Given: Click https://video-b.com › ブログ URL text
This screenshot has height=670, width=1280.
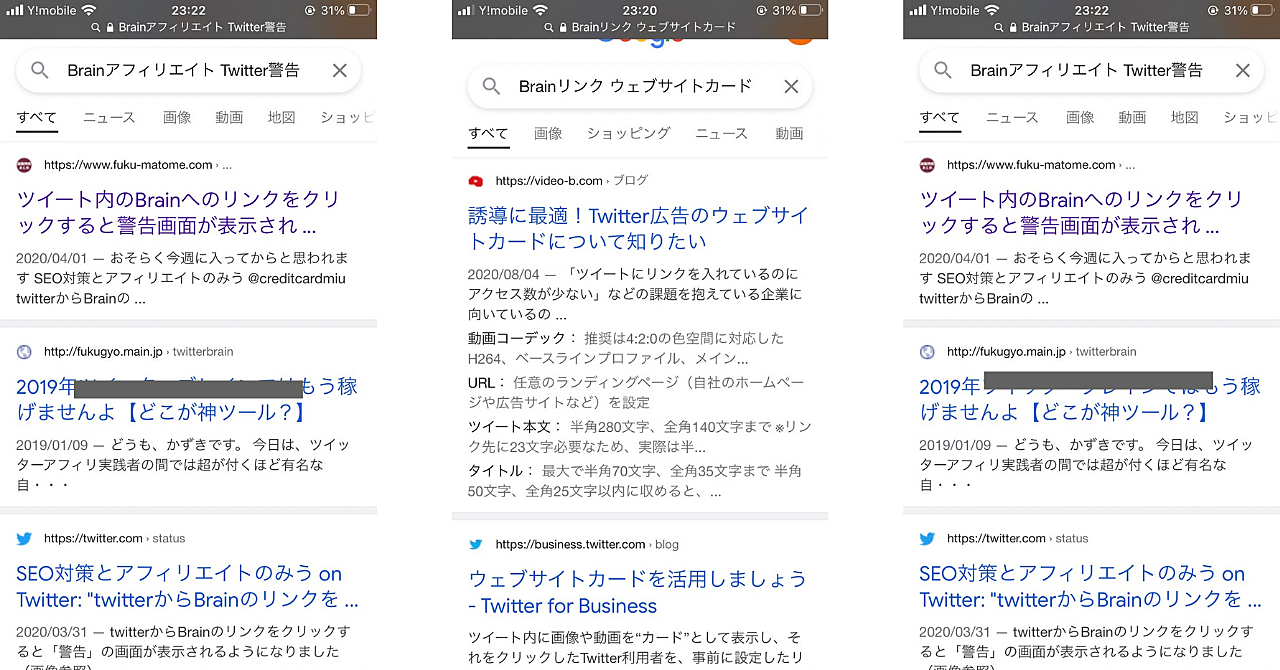Looking at the screenshot, I should click(572, 181).
